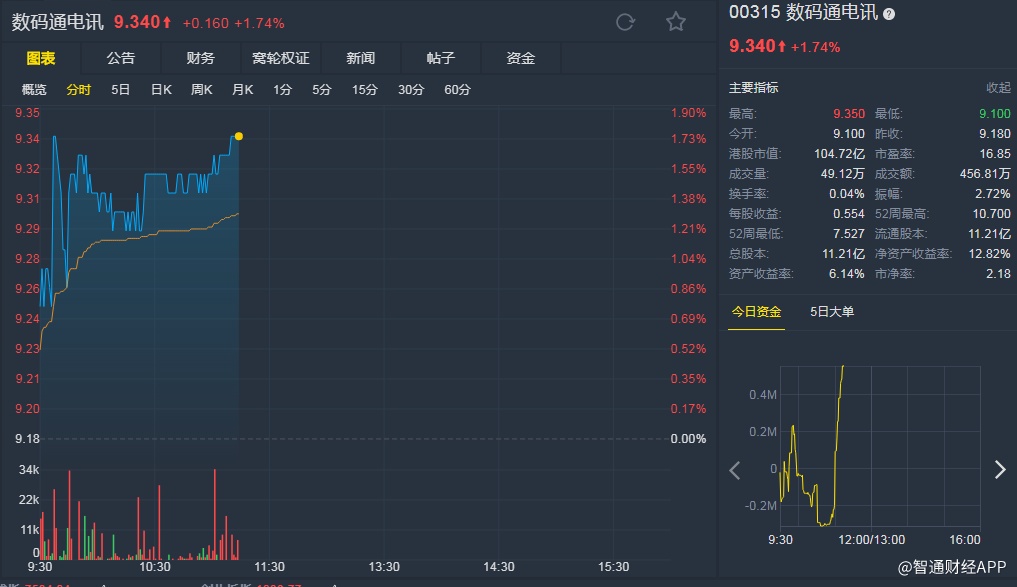1017x587 pixels.
Task: Click the refresh icon
Action: coord(626,22)
